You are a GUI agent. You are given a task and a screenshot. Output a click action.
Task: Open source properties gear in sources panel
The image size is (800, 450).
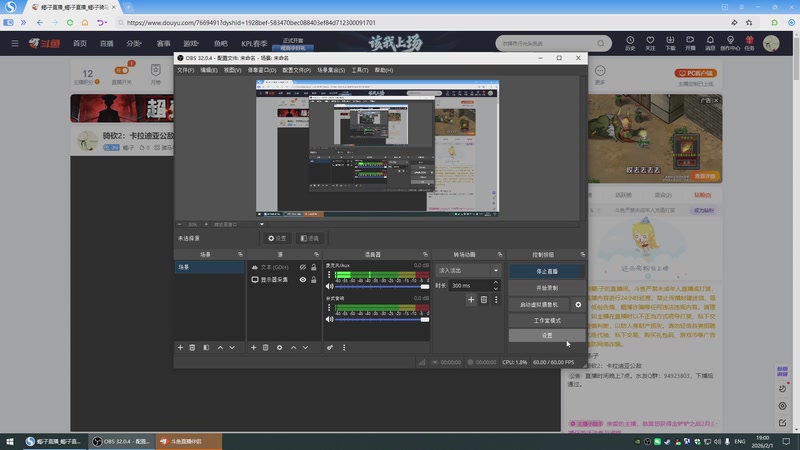click(x=279, y=347)
